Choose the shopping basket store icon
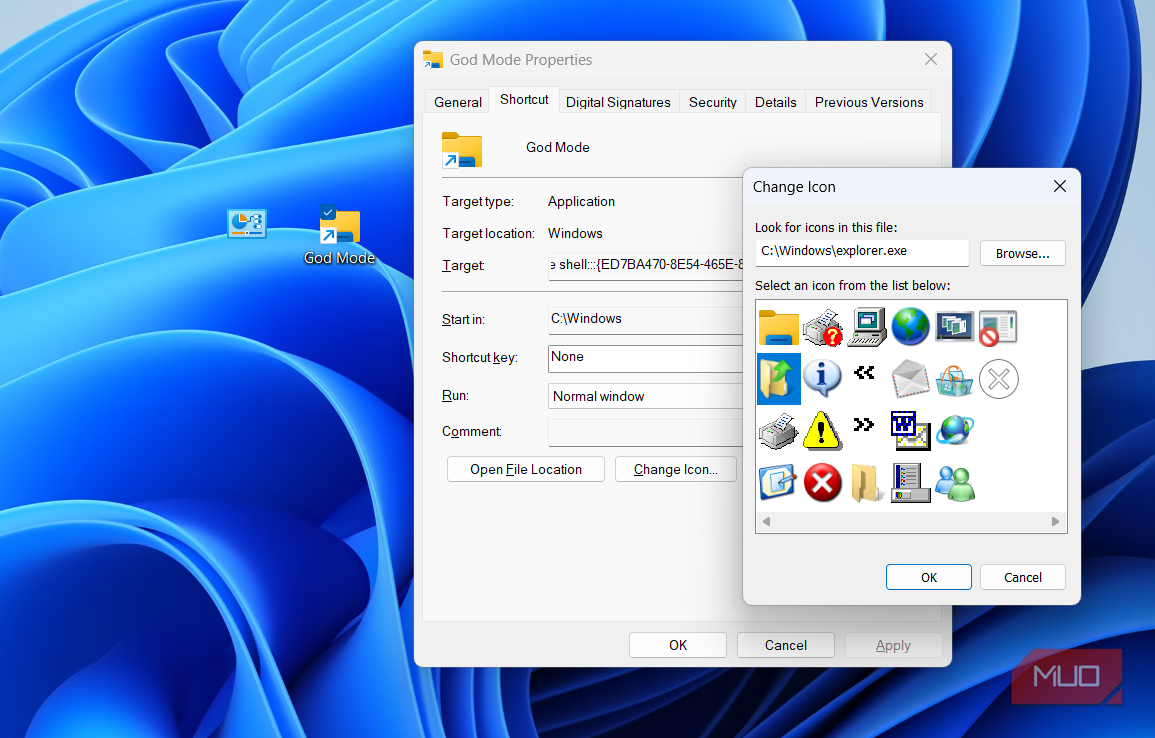Viewport: 1155px width, 738px height. pyautogui.click(x=955, y=380)
